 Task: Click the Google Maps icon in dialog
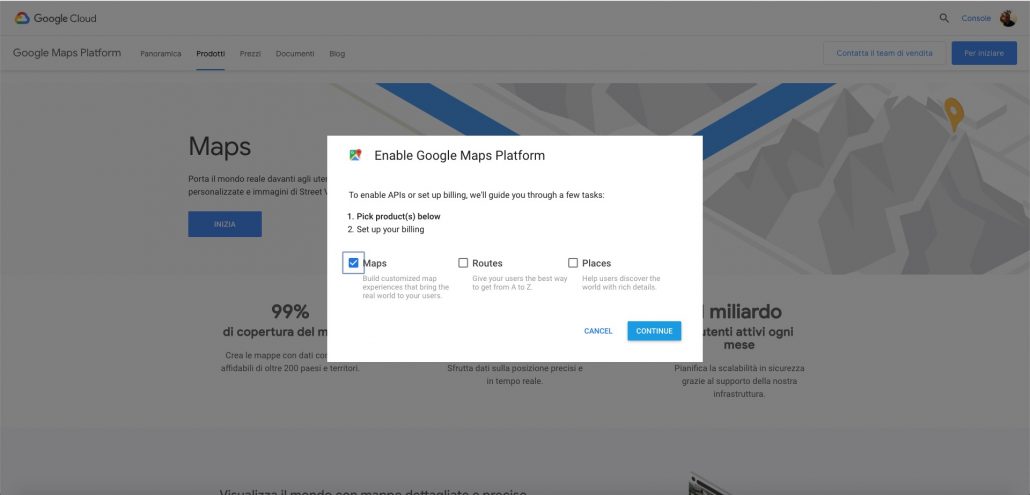[x=355, y=156]
